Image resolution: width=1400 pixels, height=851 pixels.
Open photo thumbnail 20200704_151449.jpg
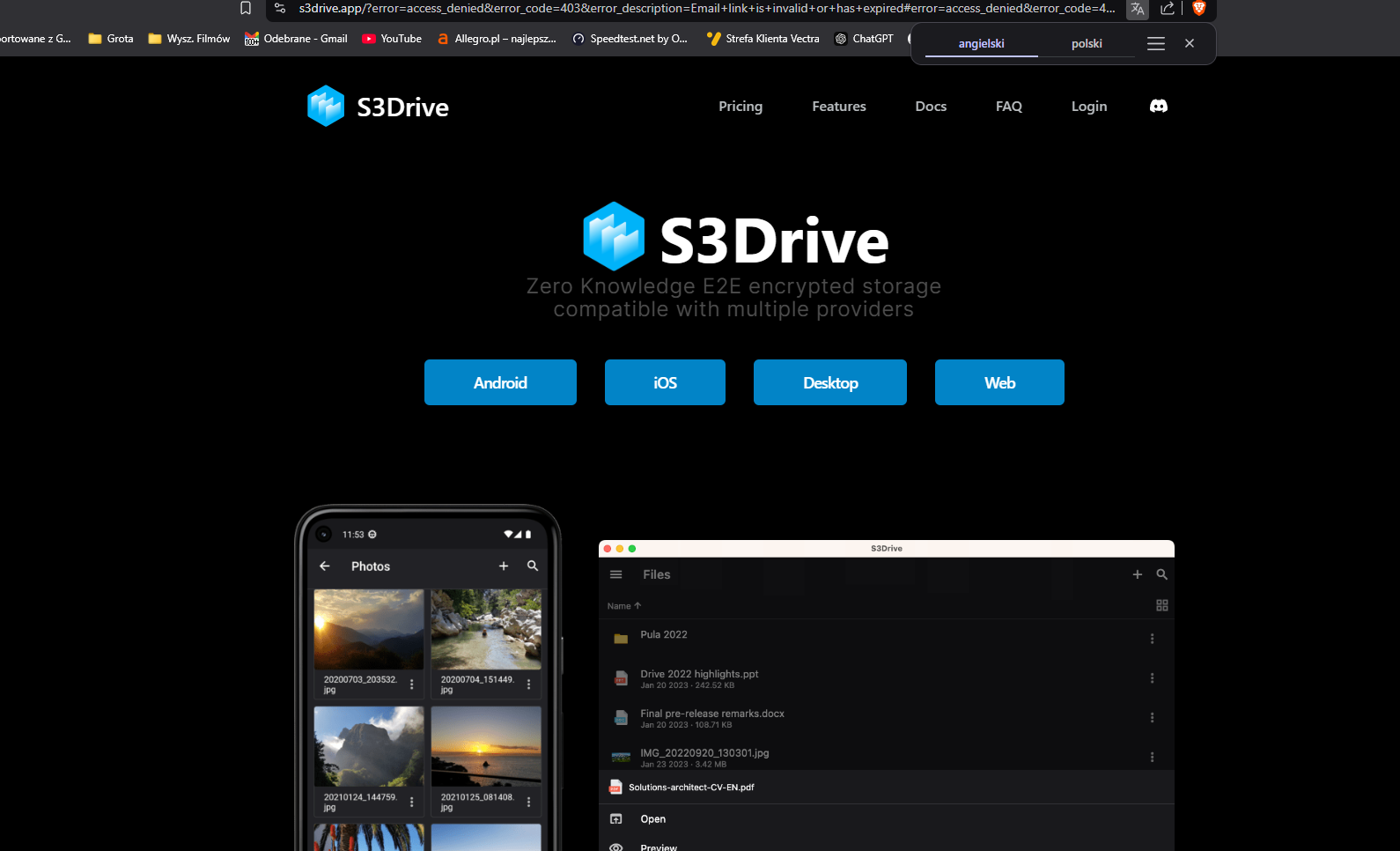486,630
